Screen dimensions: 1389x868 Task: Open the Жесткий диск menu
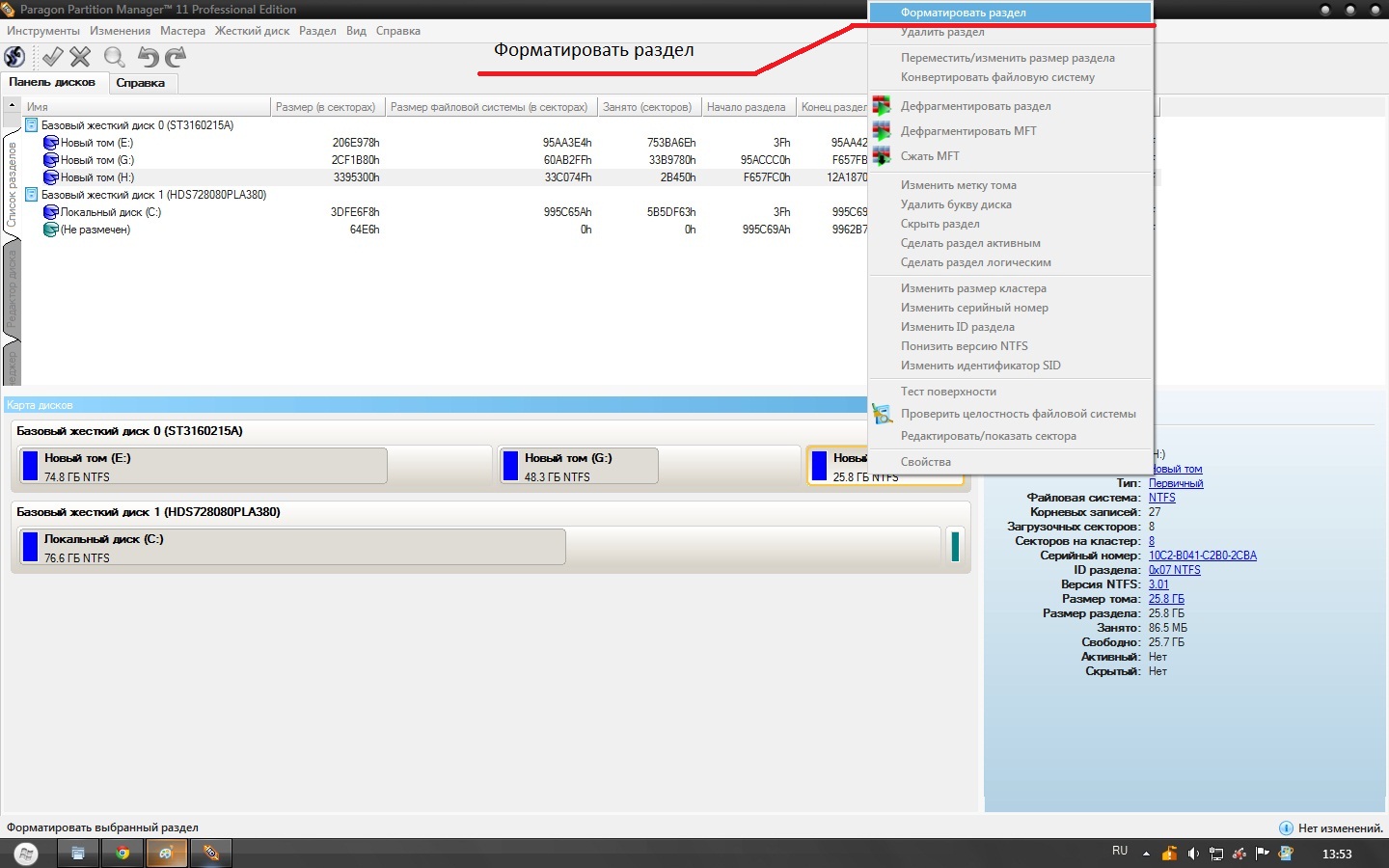[252, 31]
